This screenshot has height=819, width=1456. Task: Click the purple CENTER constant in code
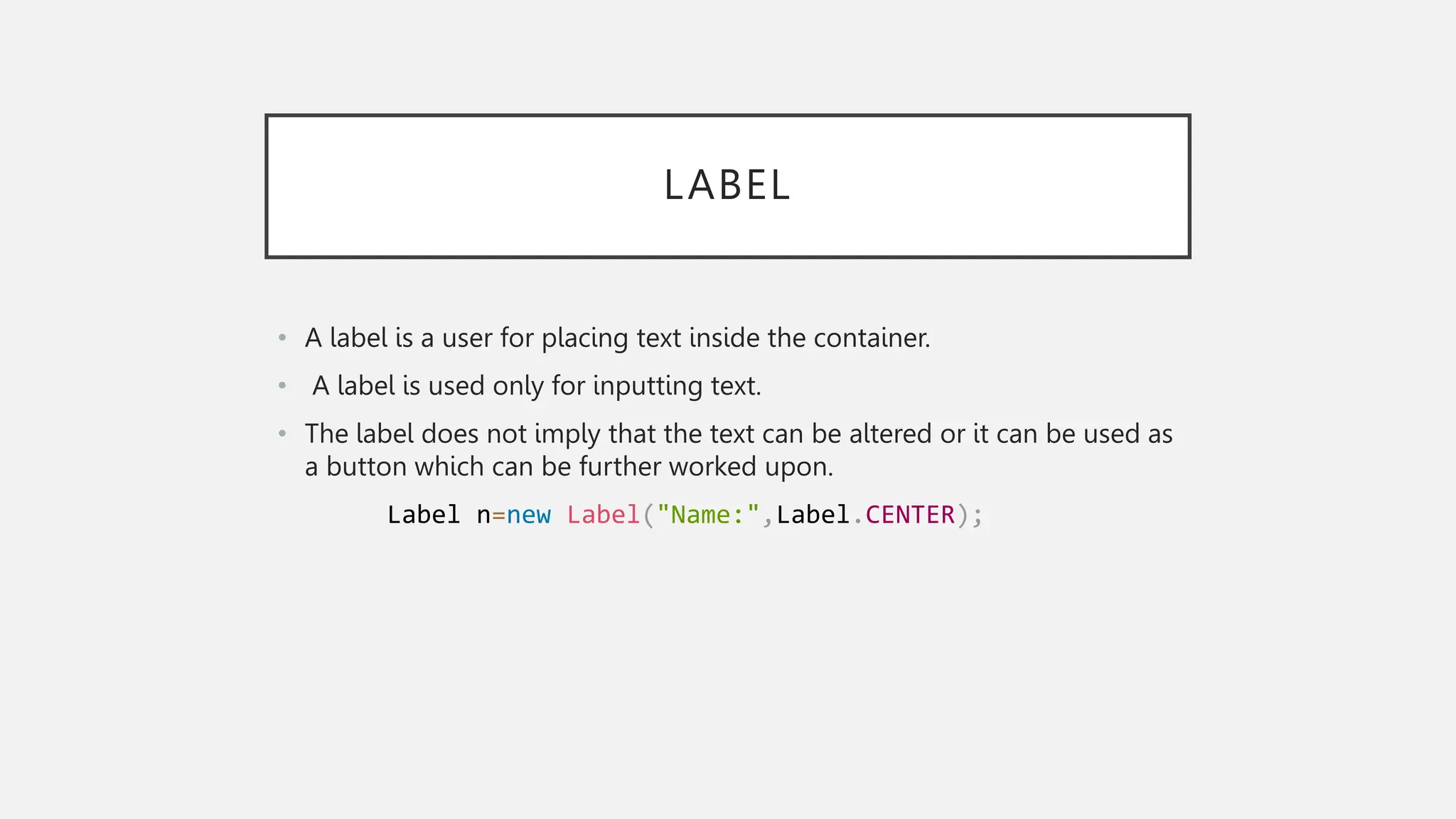point(909,515)
